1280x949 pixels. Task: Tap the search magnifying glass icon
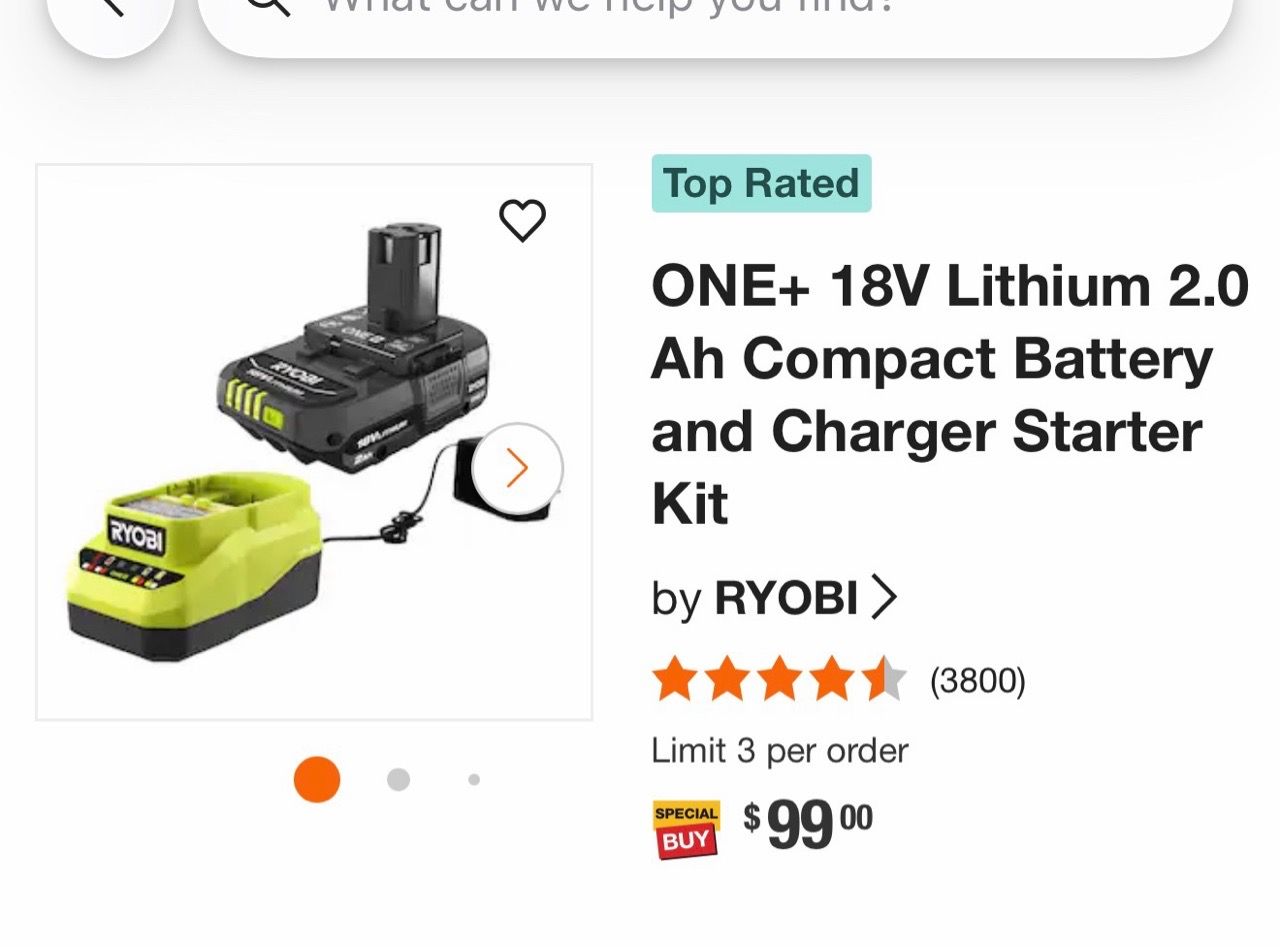pyautogui.click(x=268, y=5)
